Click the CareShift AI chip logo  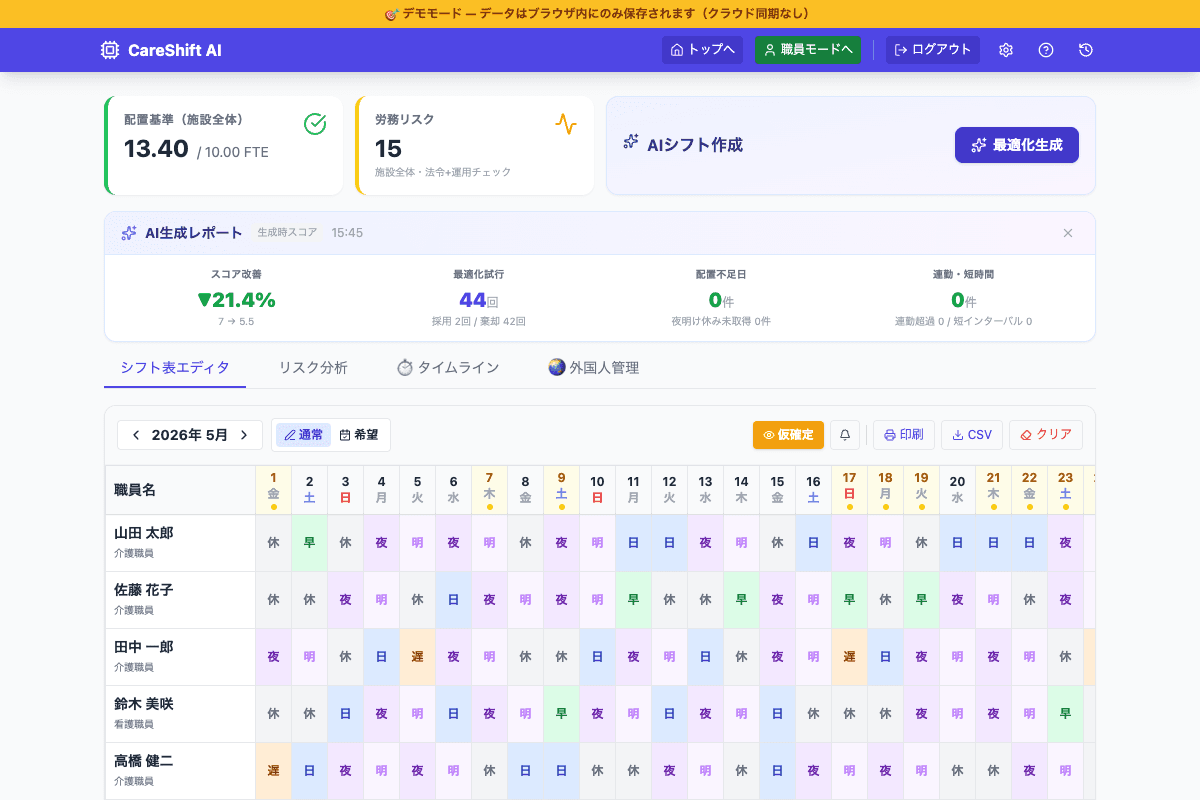tap(110, 50)
